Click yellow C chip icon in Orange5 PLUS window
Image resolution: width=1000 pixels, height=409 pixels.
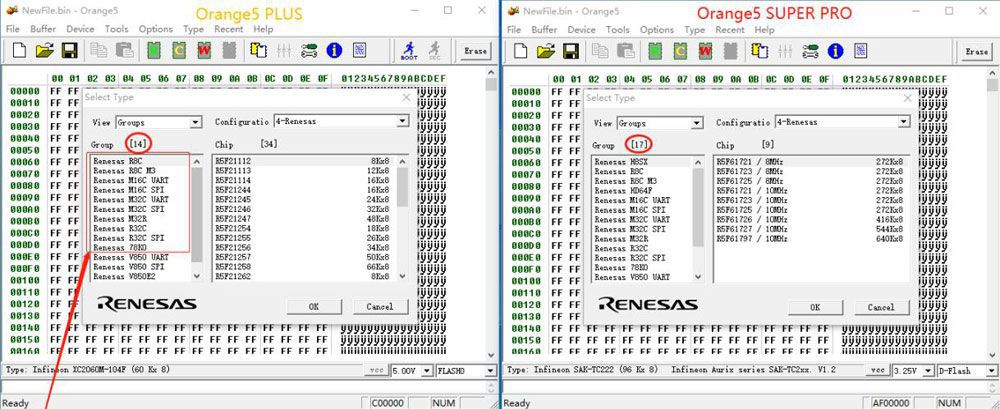pos(179,50)
